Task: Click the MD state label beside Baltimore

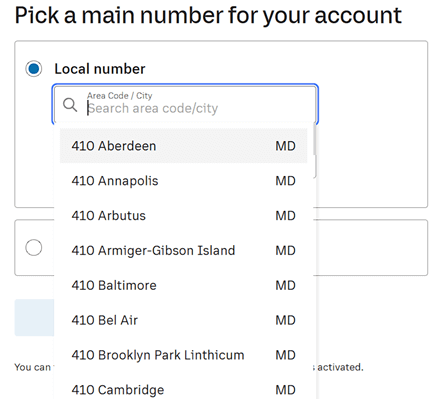Action: [285, 285]
